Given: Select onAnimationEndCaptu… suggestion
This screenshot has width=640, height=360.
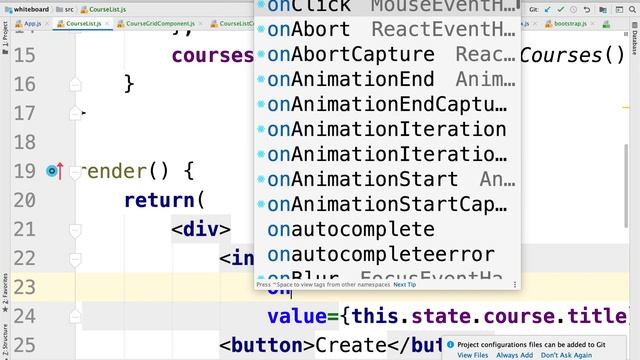Looking at the screenshot, I should click(387, 104).
